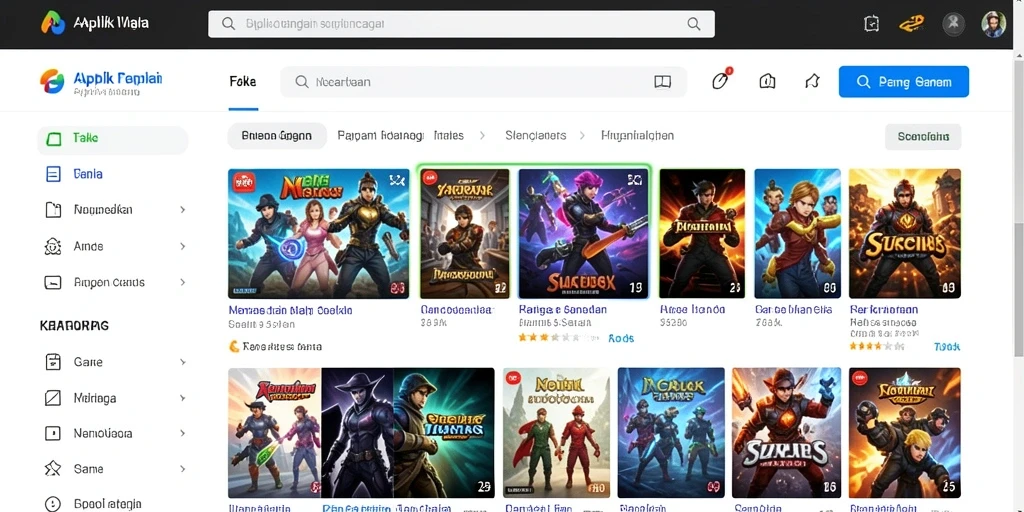Click the star icon beside Same
1024x512 pixels.
tap(53, 469)
